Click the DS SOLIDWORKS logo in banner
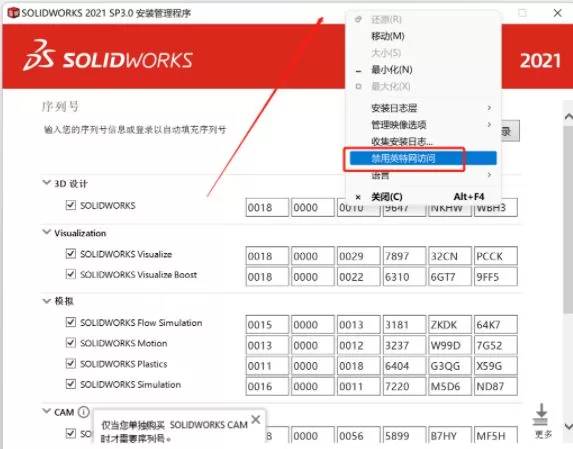This screenshot has width=573, height=449. (109, 56)
